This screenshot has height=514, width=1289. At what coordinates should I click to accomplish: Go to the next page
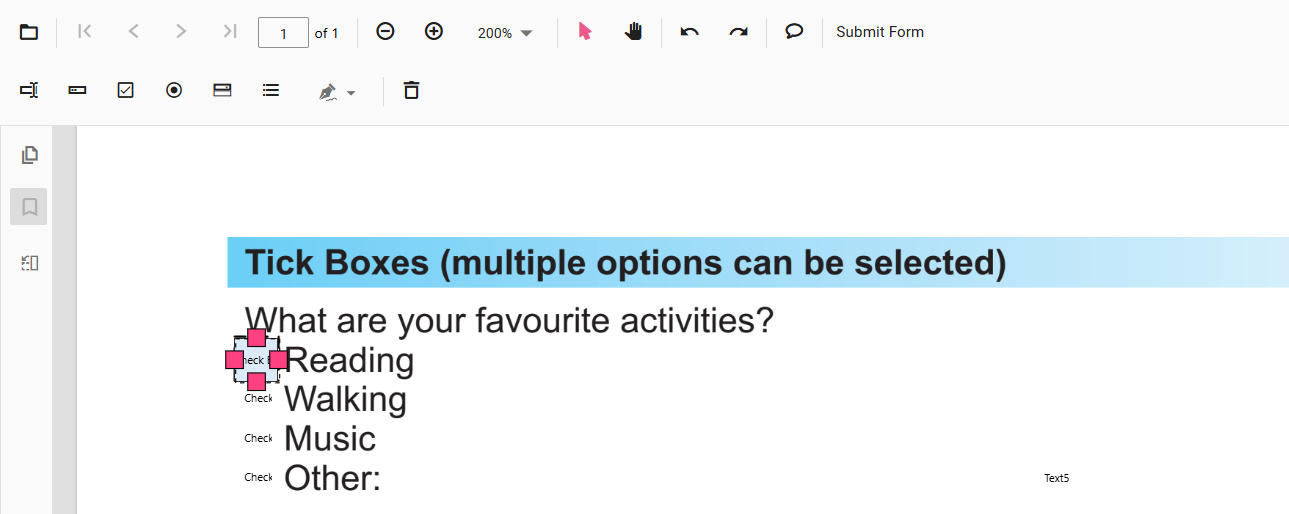[181, 32]
